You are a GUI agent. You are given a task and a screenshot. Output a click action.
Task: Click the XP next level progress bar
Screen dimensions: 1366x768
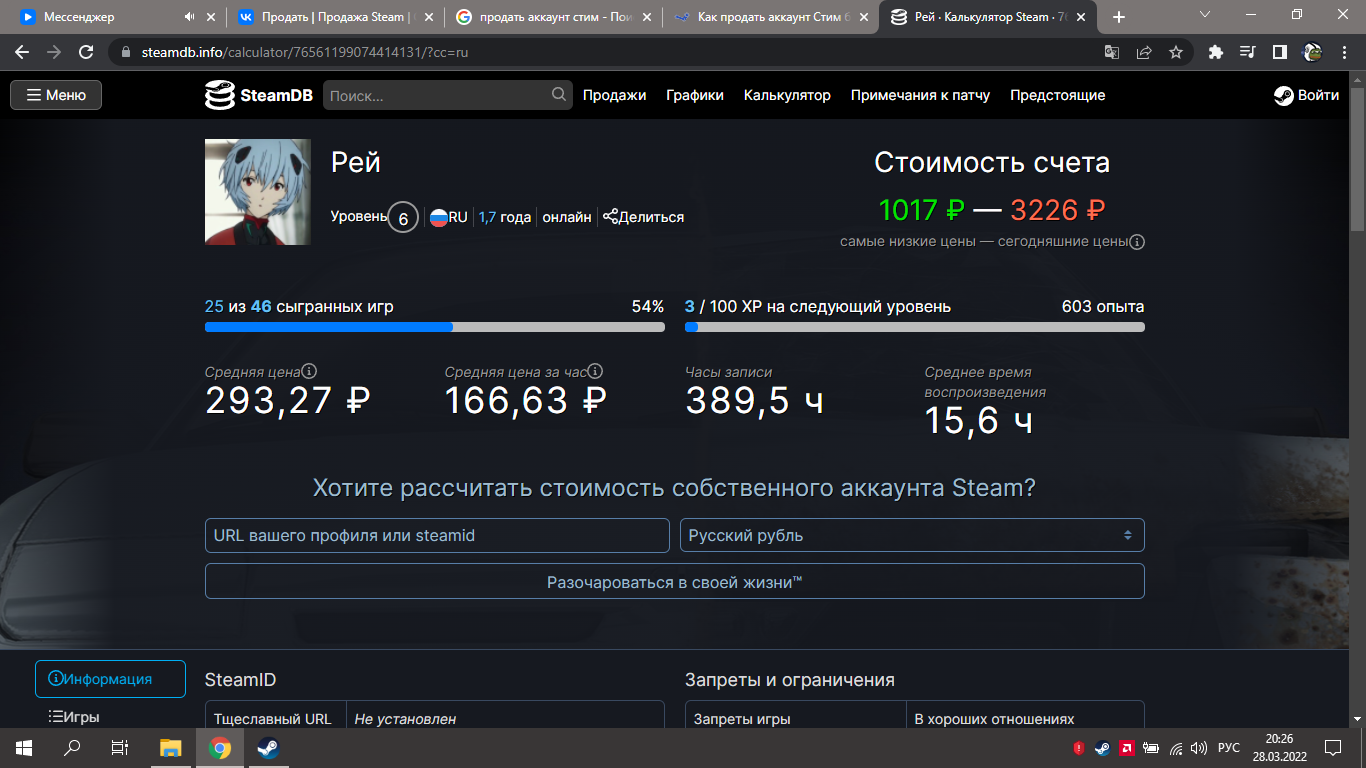click(914, 327)
